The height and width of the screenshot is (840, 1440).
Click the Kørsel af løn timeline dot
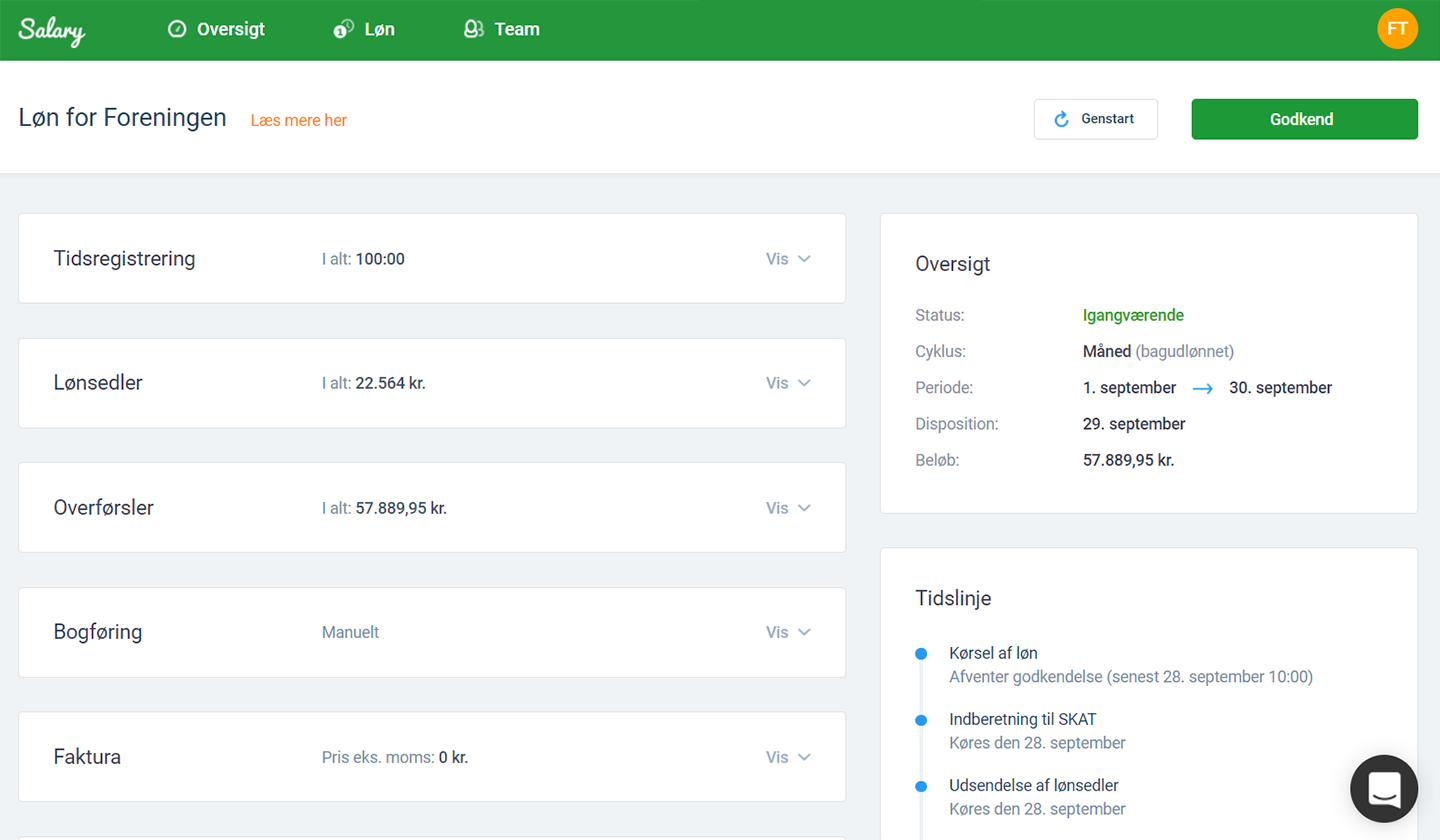(x=921, y=654)
